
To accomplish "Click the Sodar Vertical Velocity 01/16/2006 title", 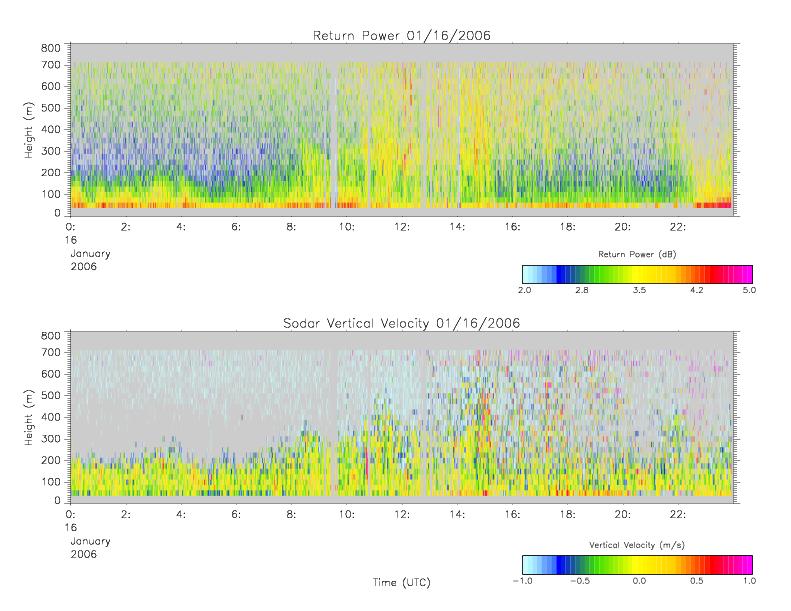I will (402, 323).
